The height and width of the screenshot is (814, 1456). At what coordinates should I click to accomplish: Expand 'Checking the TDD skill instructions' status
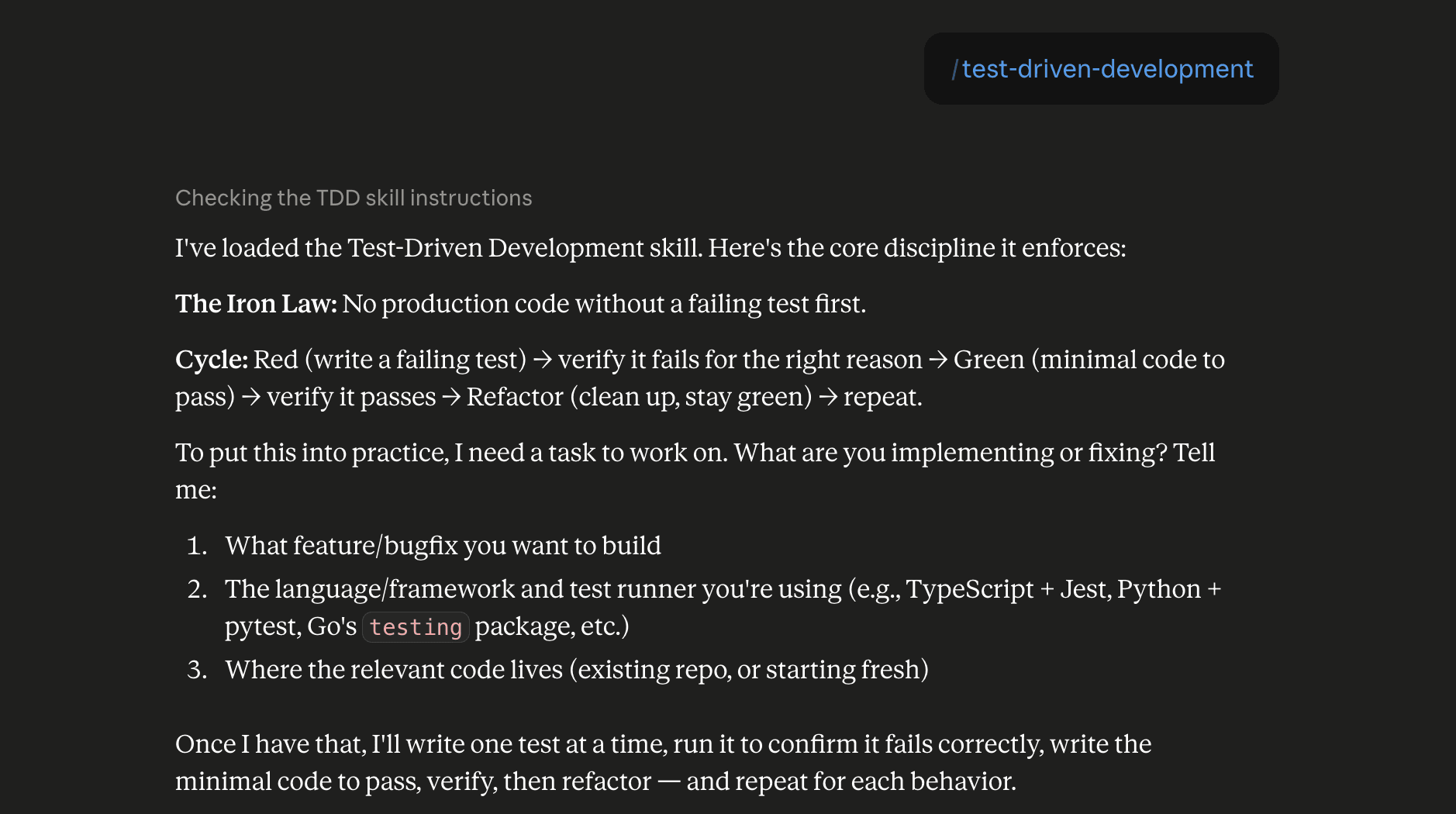click(x=354, y=198)
